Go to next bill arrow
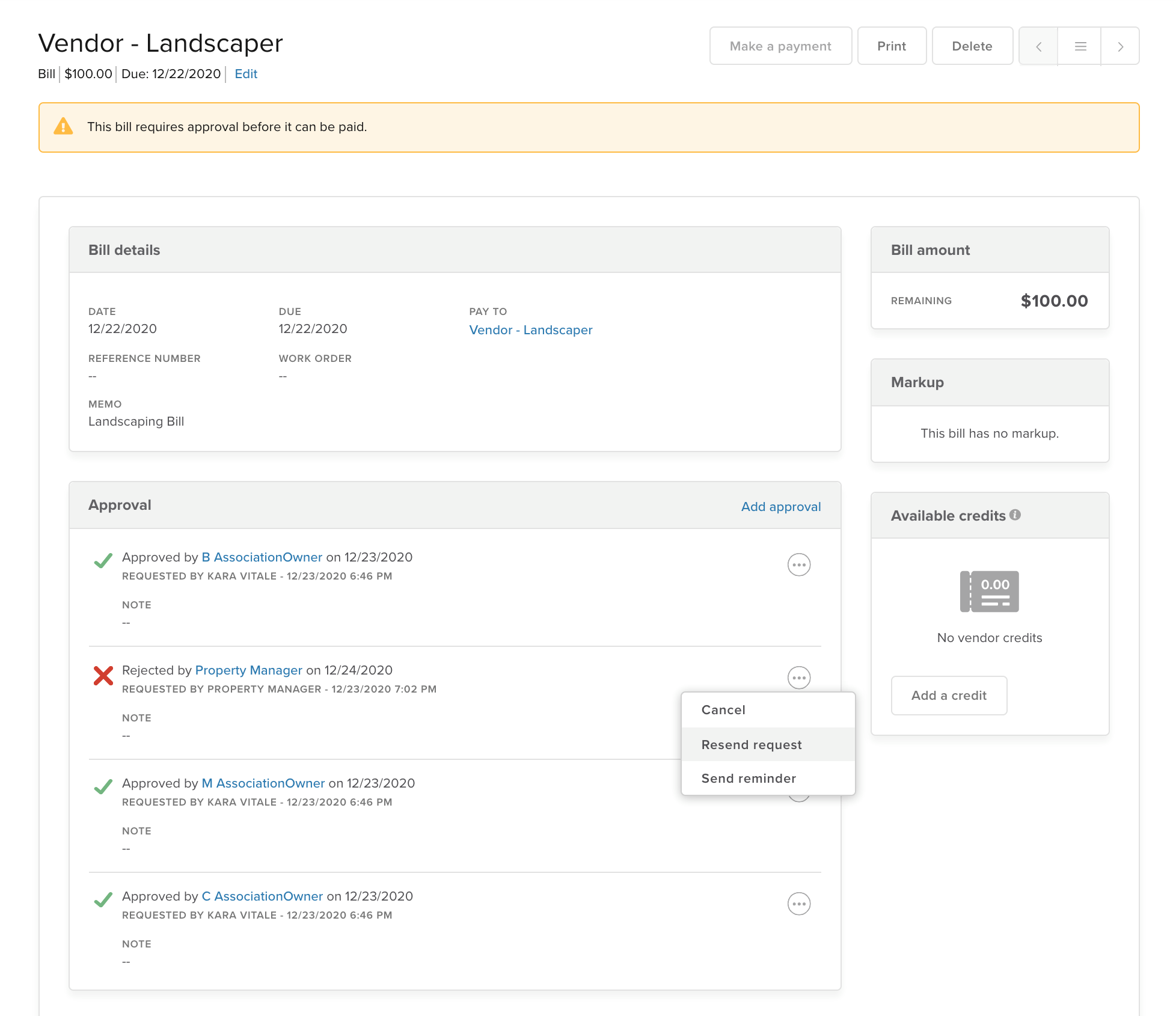The height and width of the screenshot is (1016, 1176). coord(1120,46)
